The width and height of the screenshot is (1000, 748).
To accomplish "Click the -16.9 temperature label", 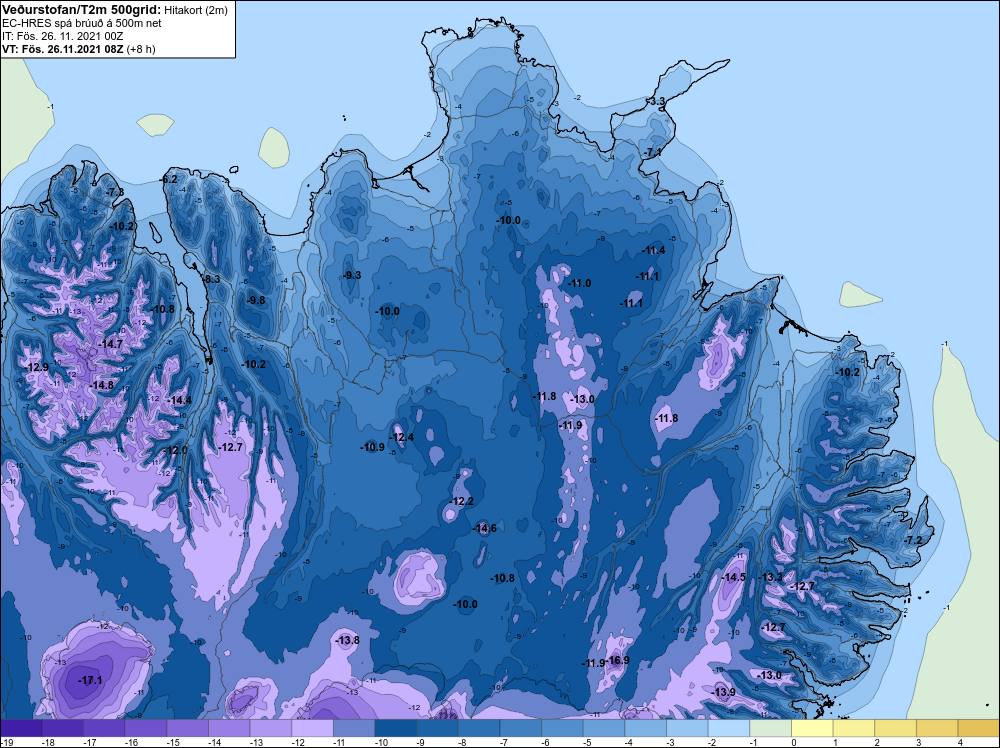I will click(x=617, y=660).
